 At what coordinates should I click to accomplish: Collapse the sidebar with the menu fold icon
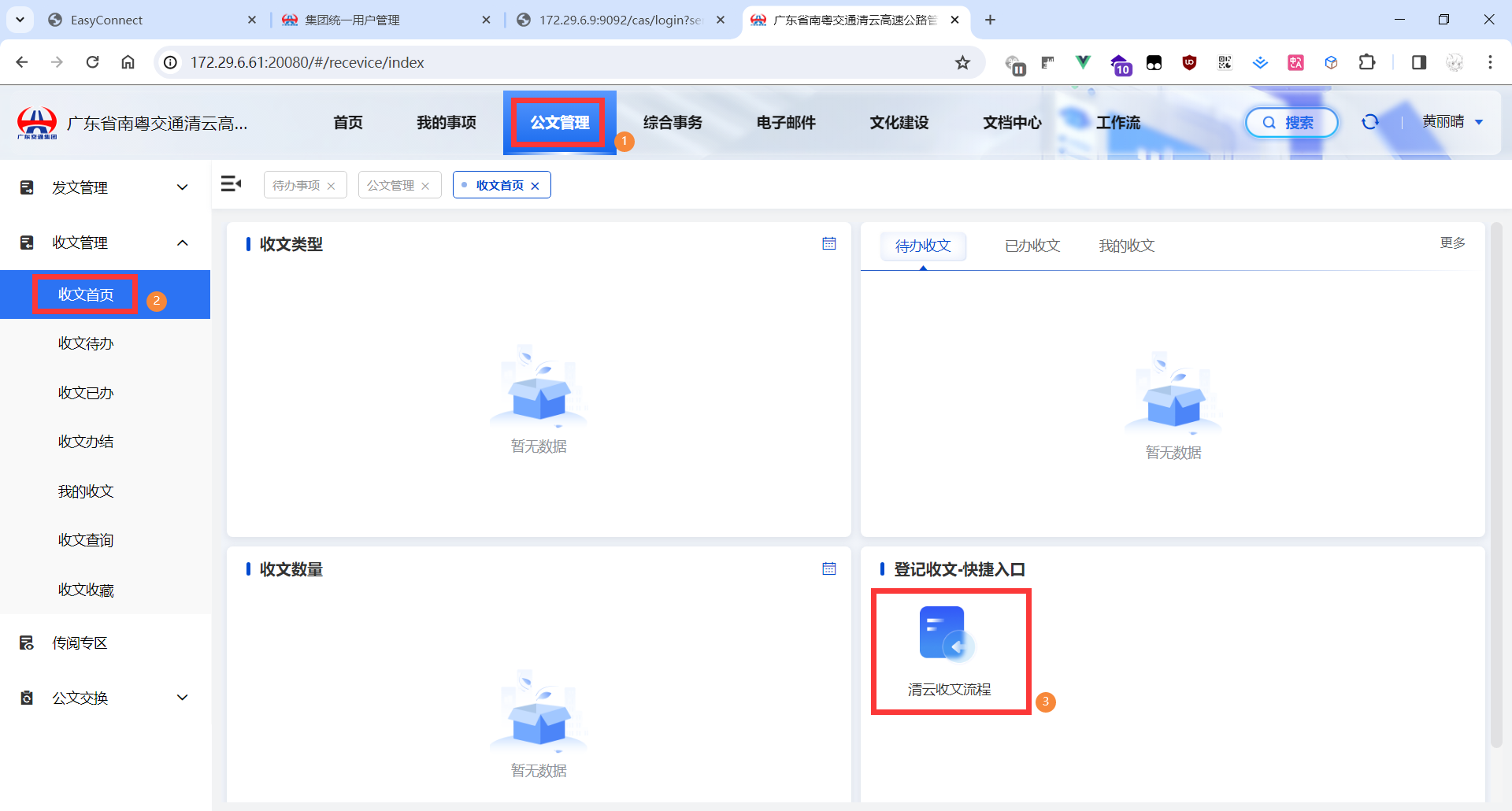[232, 184]
